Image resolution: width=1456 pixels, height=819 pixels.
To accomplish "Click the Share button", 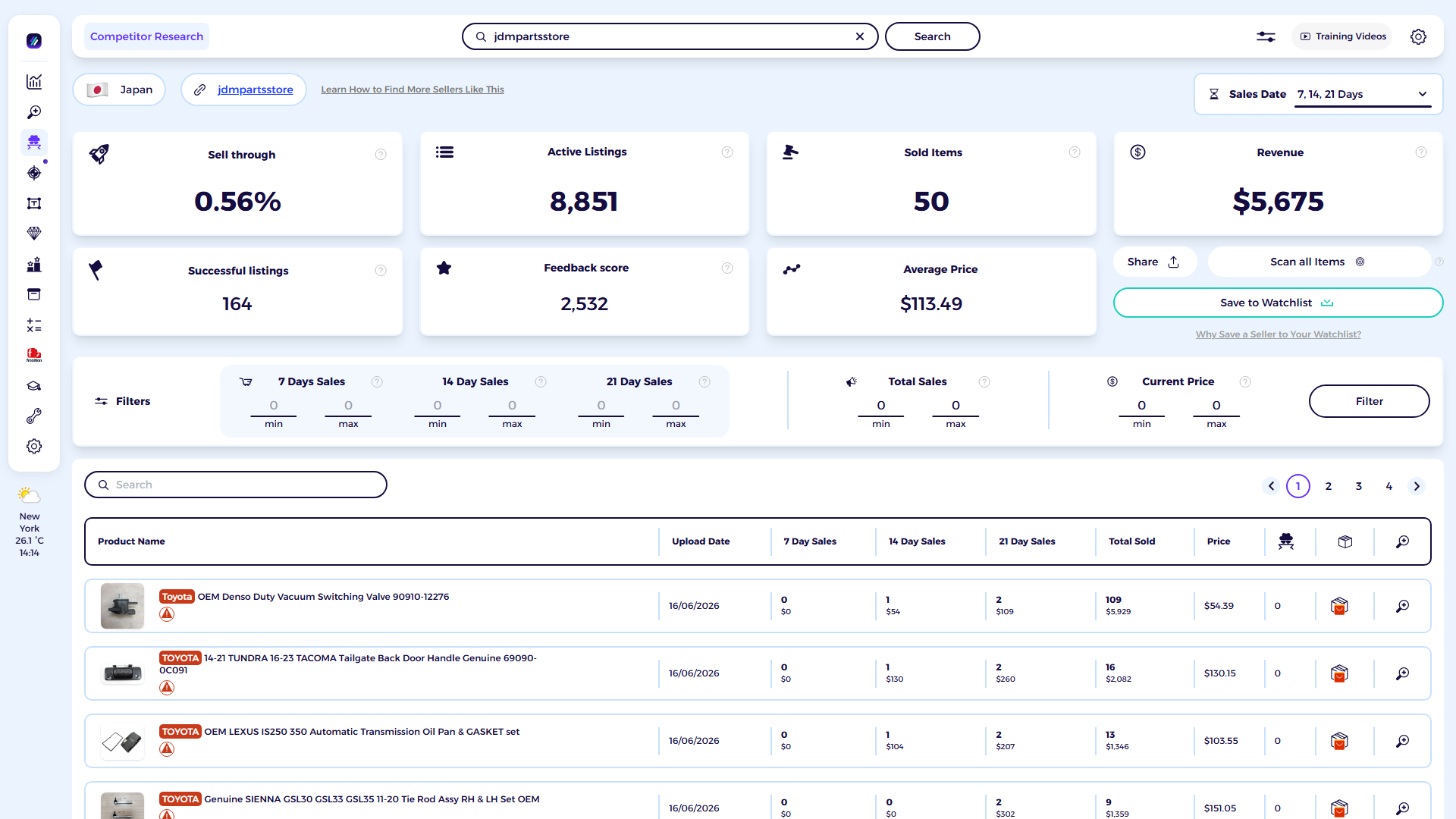I will (1153, 262).
